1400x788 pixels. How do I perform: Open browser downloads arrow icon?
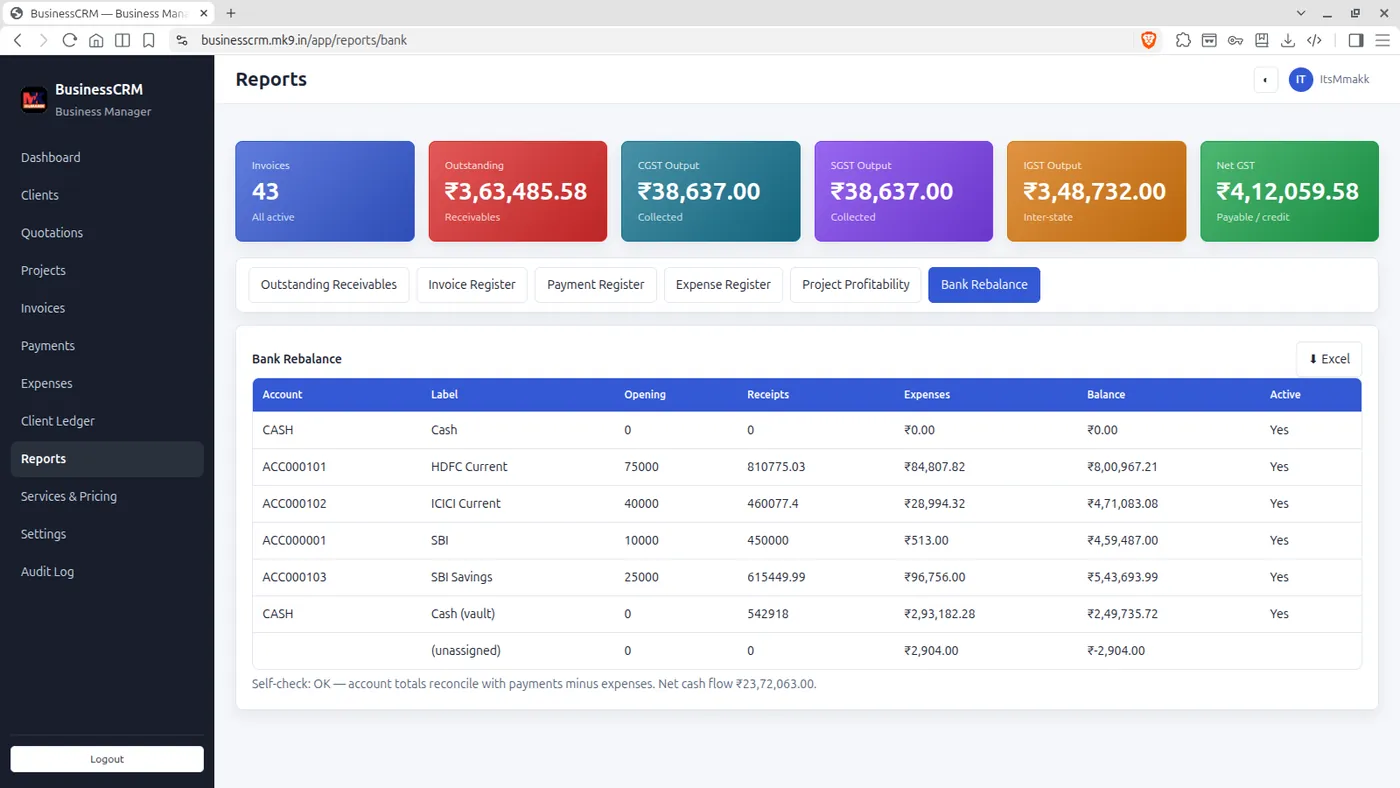pos(1288,40)
